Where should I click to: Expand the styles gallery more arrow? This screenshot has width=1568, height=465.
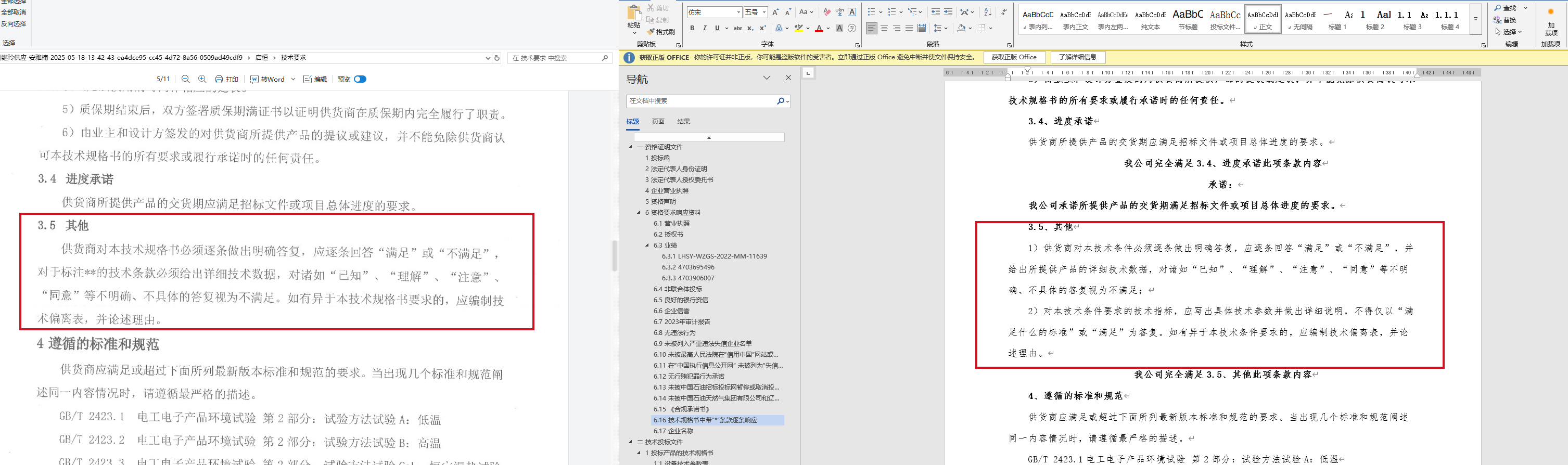[x=1475, y=19]
